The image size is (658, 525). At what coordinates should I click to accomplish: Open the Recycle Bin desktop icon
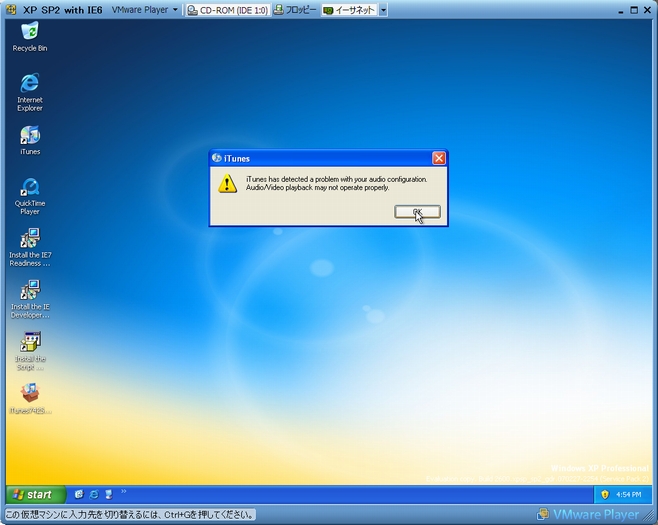click(30, 37)
